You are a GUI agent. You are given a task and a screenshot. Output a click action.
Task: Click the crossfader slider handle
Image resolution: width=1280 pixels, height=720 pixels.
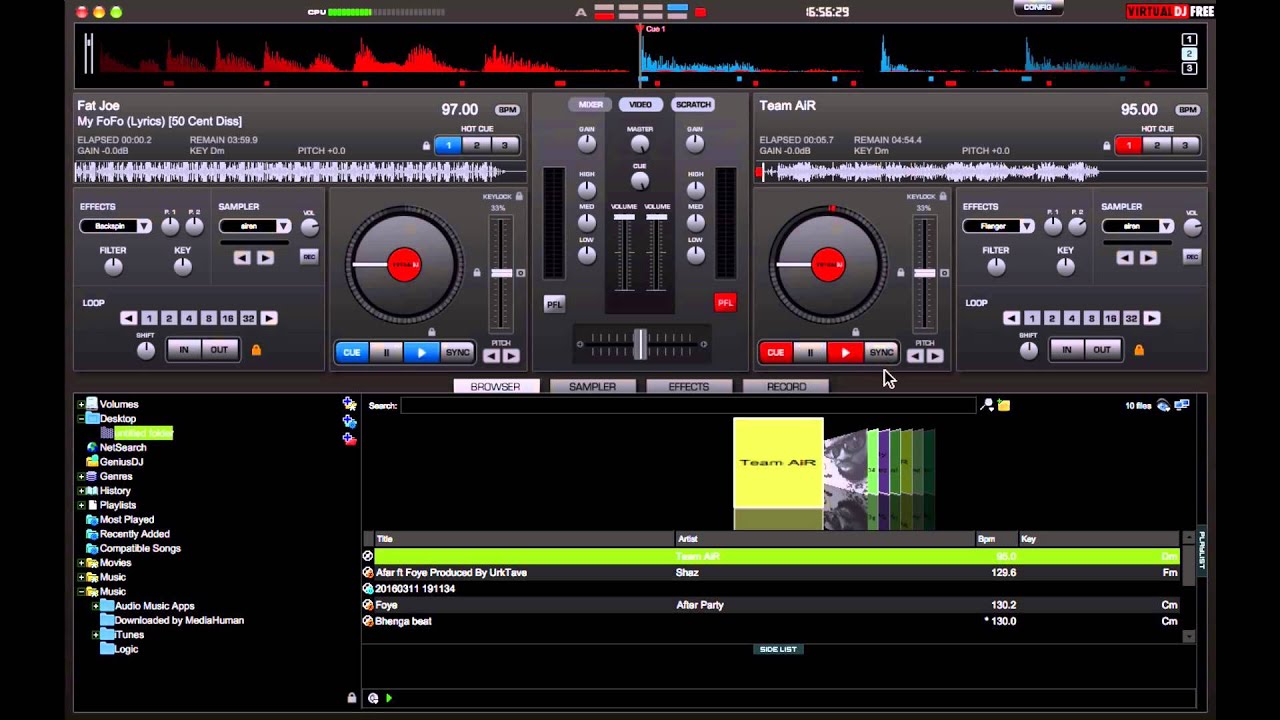(640, 344)
